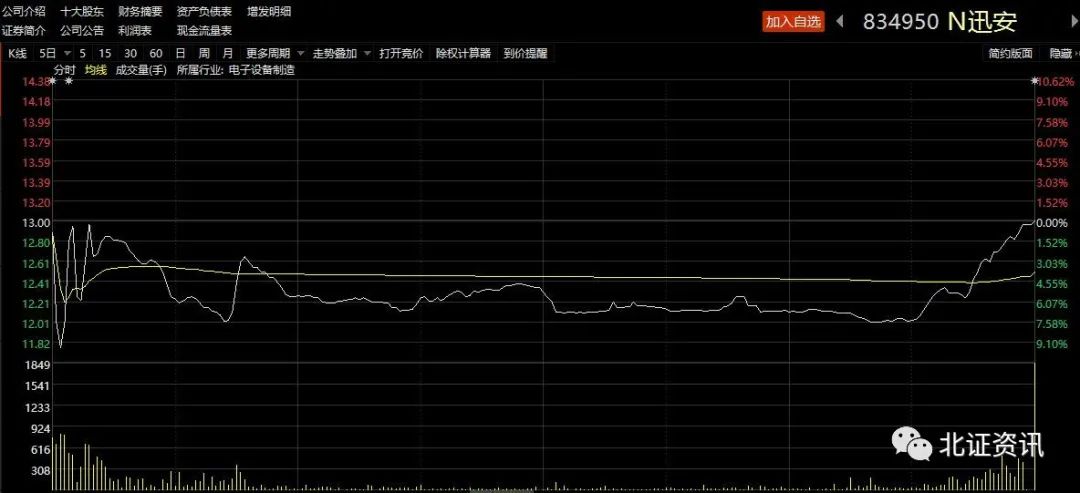Go to next stock with the right arrow

(1072, 21)
